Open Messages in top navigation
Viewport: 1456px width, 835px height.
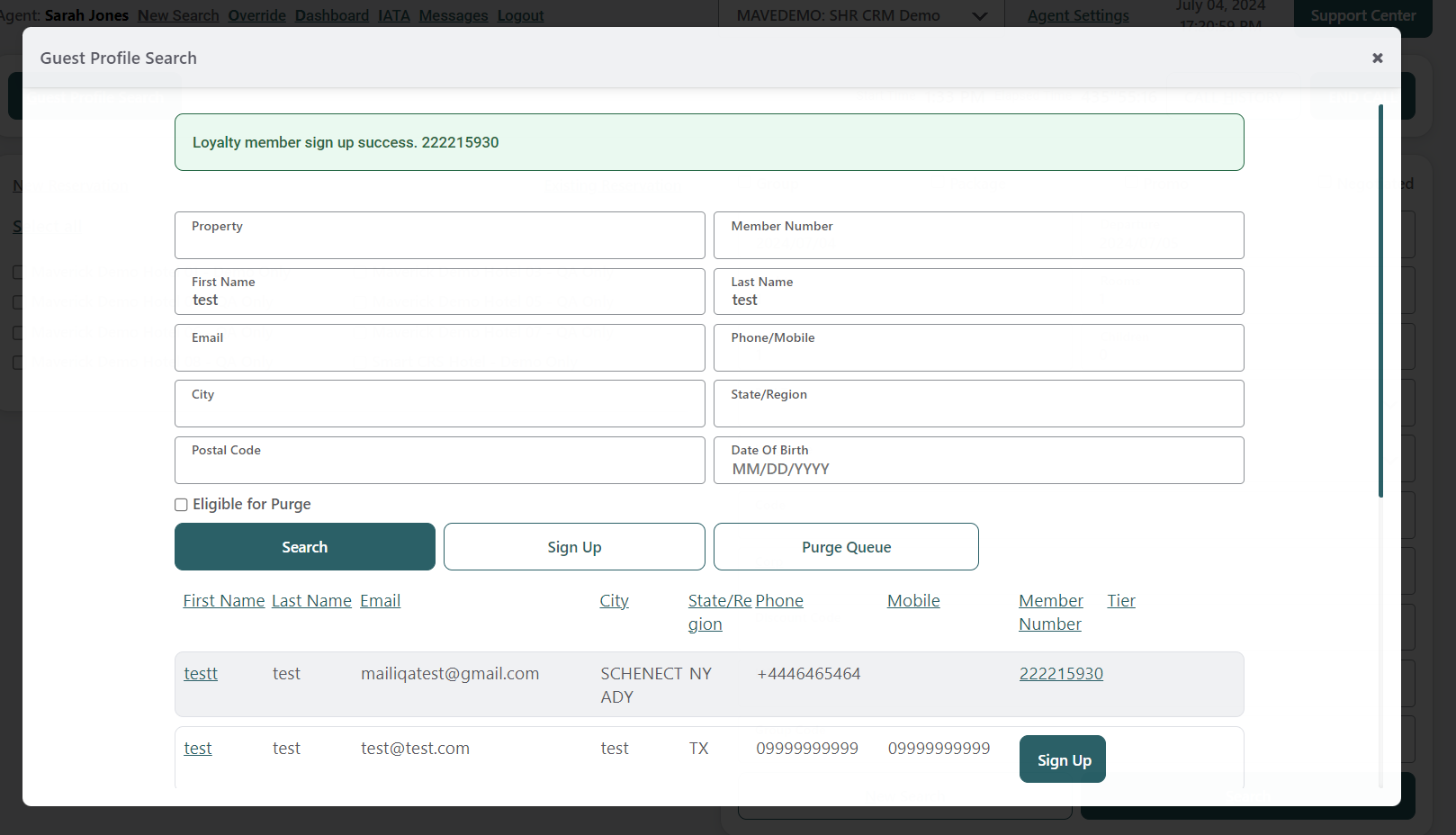[x=454, y=15]
